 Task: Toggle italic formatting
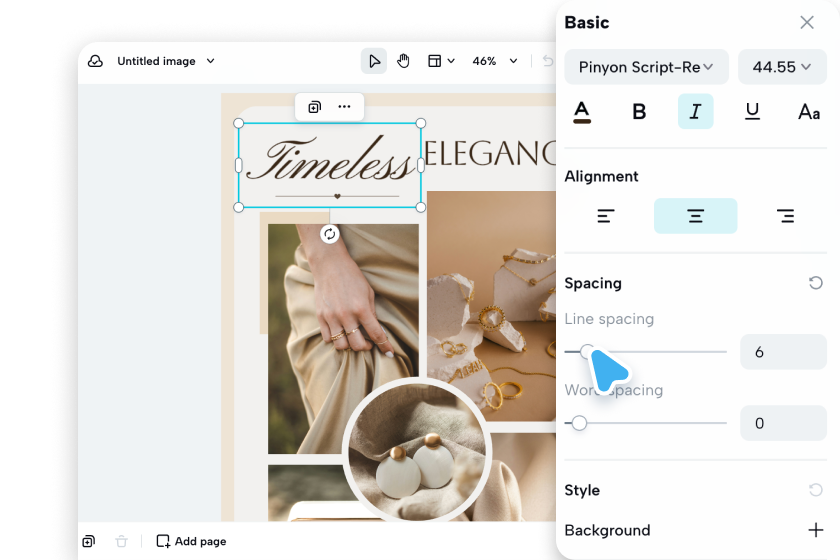[x=695, y=111]
